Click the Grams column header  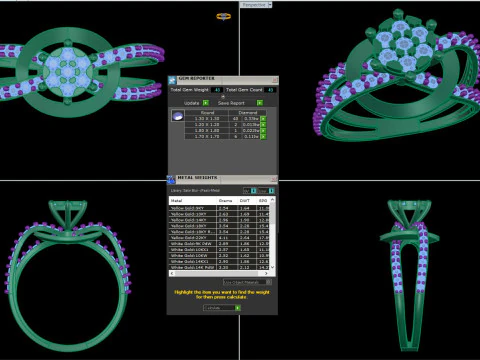(226, 201)
